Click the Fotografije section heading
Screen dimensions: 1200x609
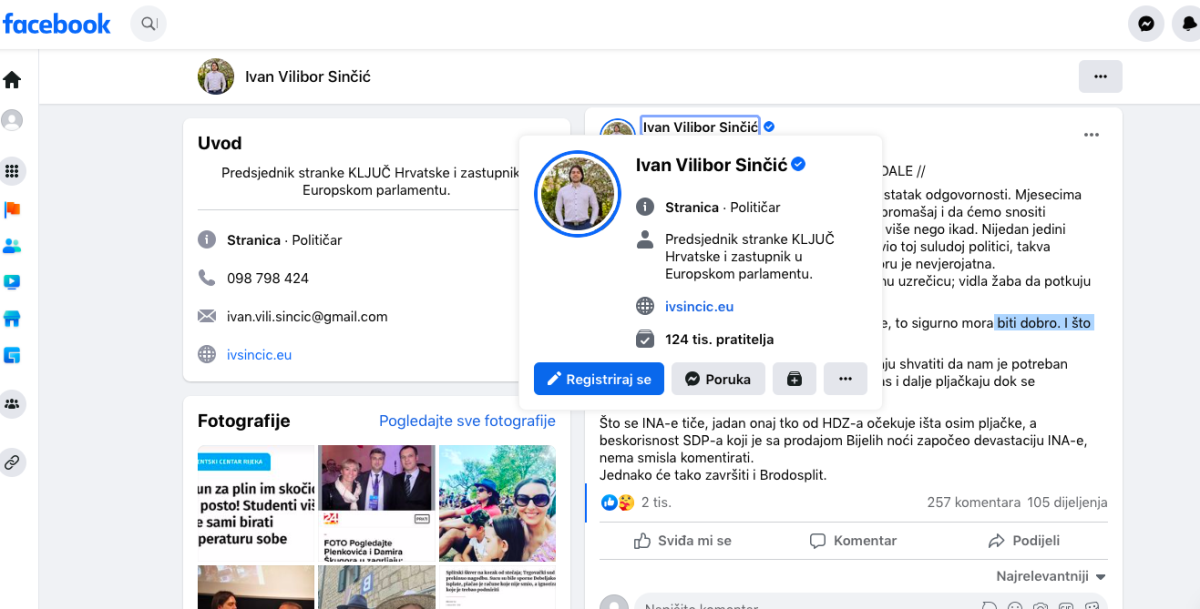pos(244,421)
